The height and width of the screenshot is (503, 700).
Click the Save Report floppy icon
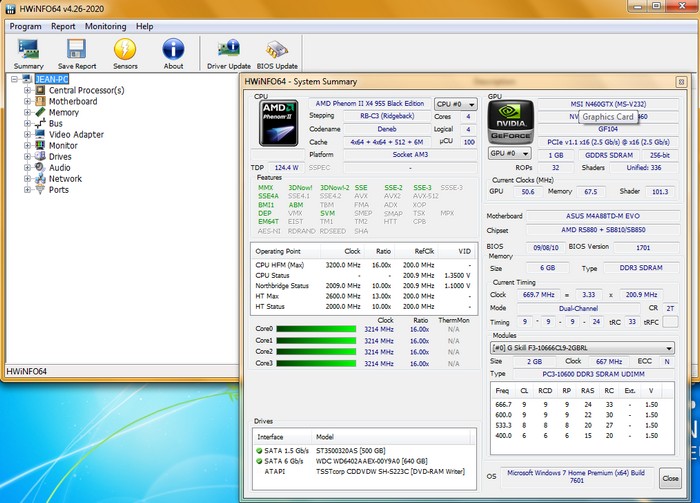pos(76,50)
